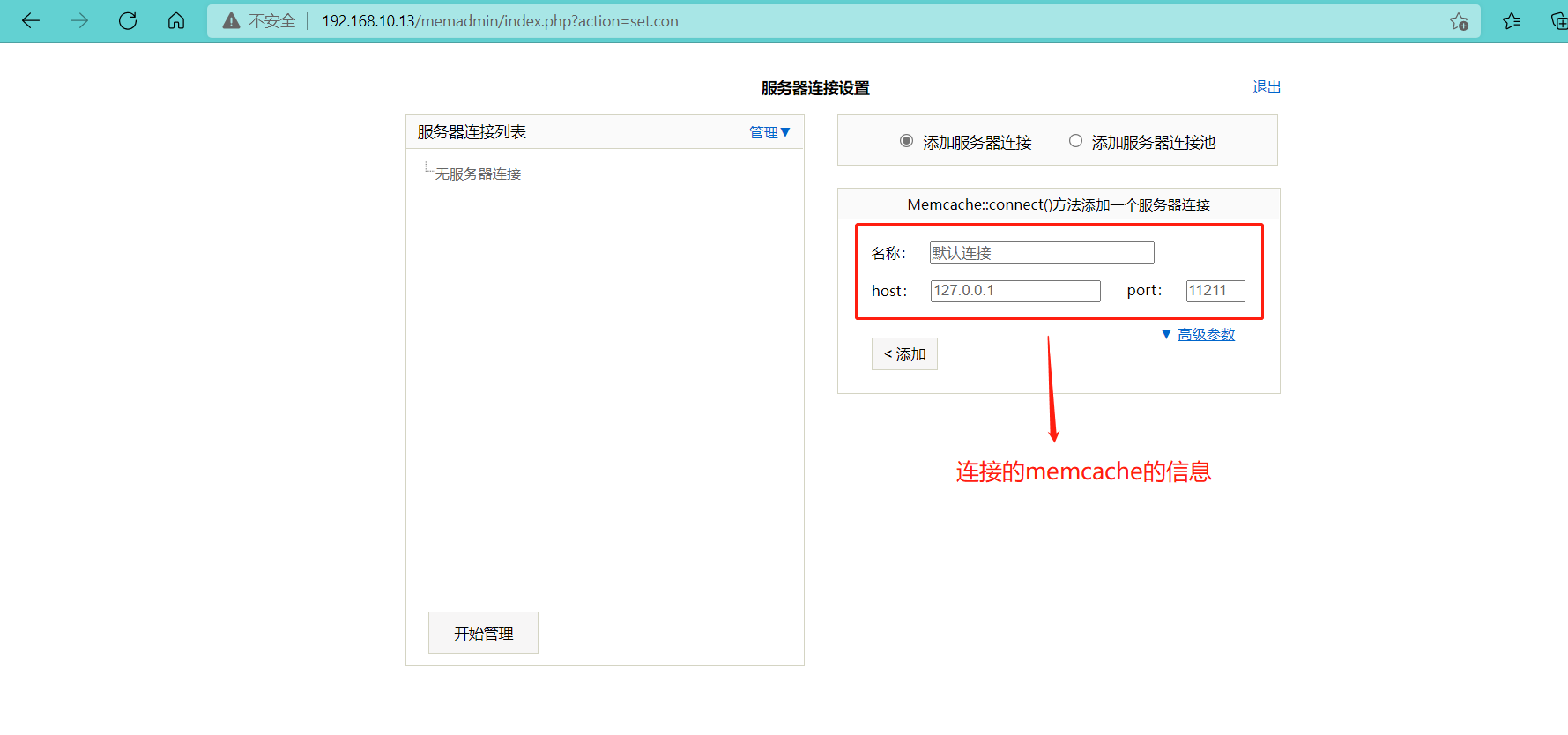Reload the page with the refresh icon
This screenshot has width=1568, height=735.
(128, 20)
